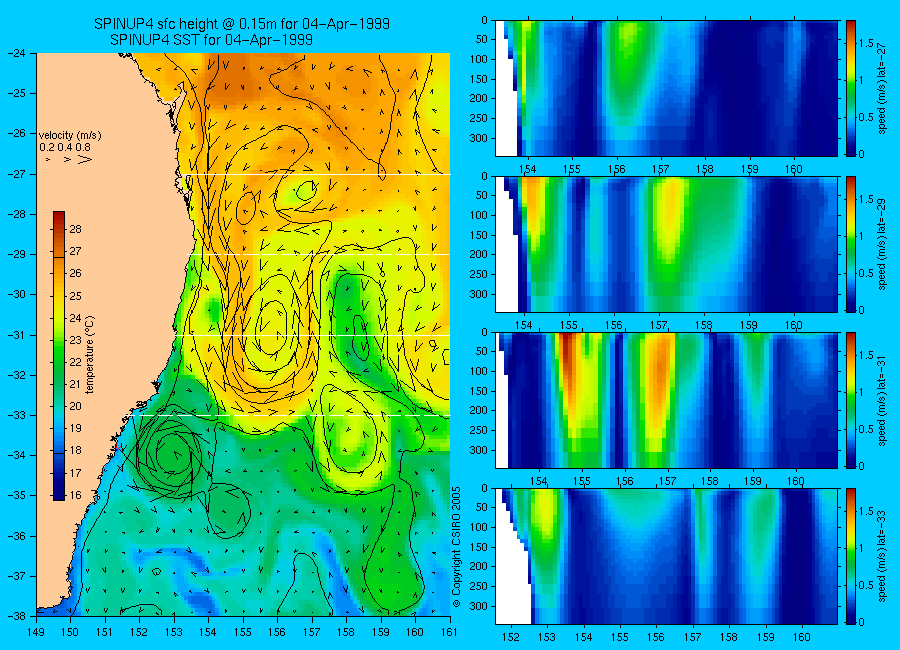The image size is (900, 650).
Task: Click the '0.2 0.4 0.8' velocity scale values
Action: click(x=65, y=147)
